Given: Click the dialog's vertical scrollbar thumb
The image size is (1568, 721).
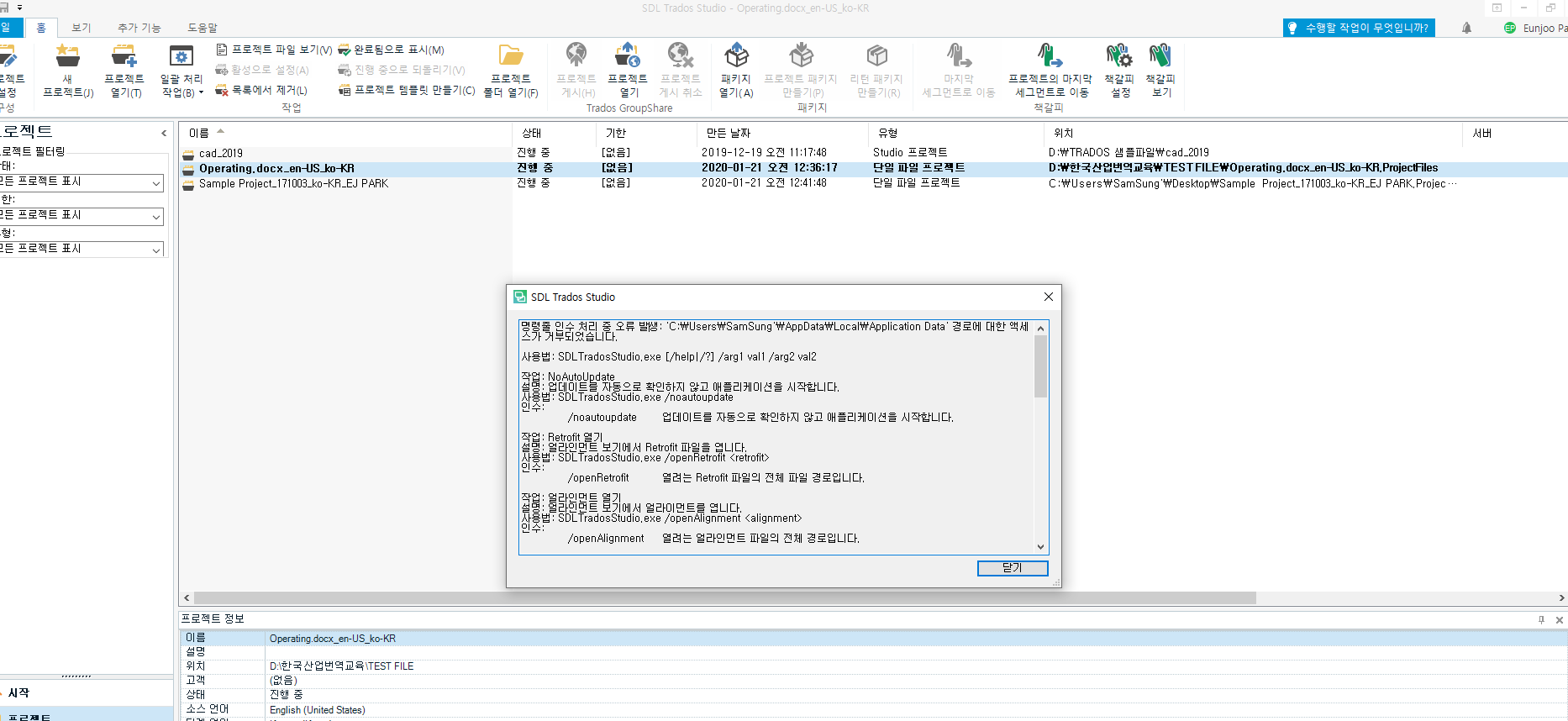Looking at the screenshot, I should pos(1040,366).
